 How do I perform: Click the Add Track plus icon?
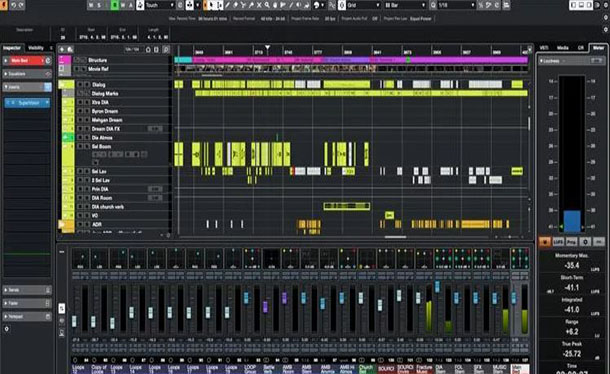(x=62, y=49)
